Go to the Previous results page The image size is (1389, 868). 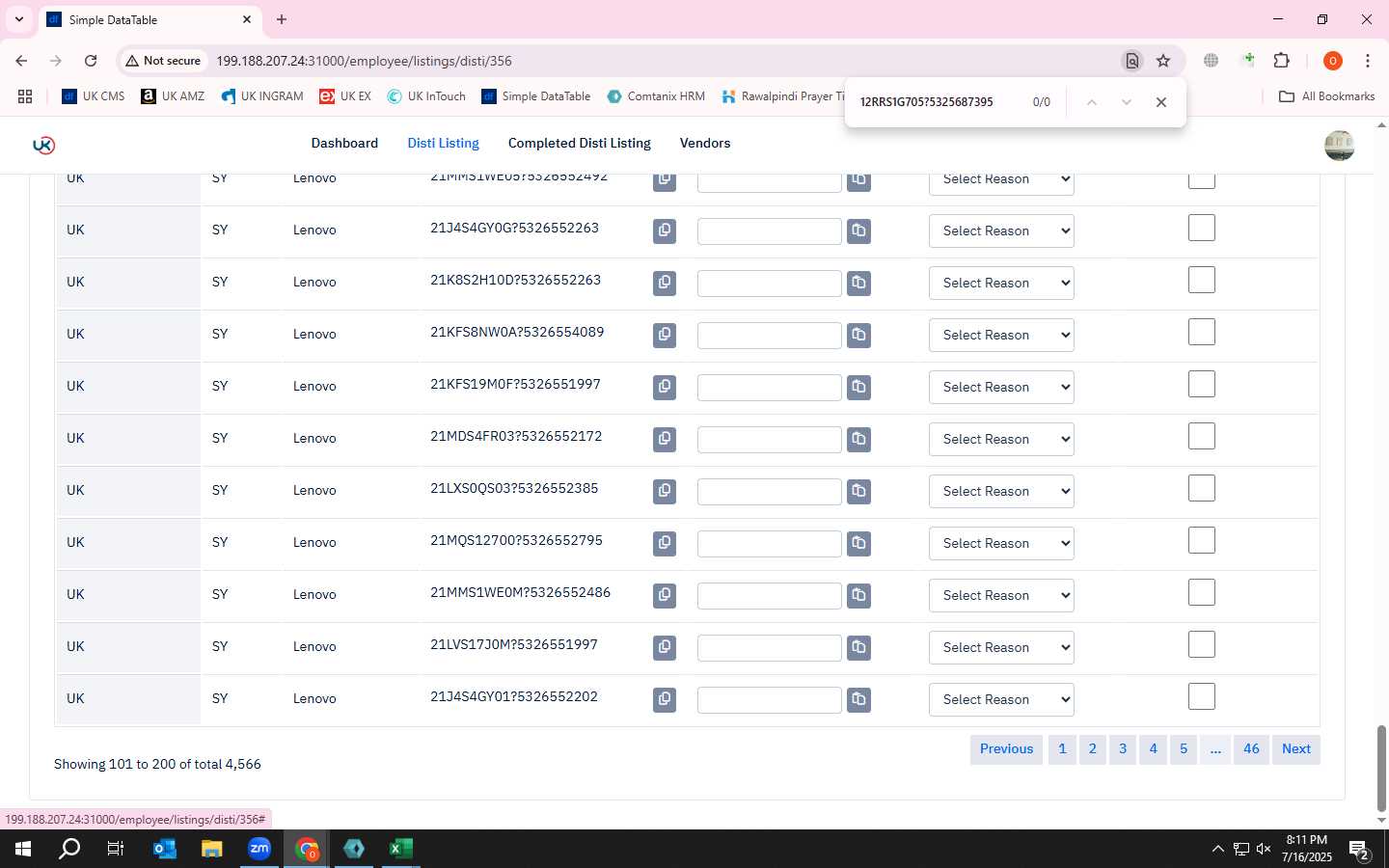pyautogui.click(x=1006, y=749)
